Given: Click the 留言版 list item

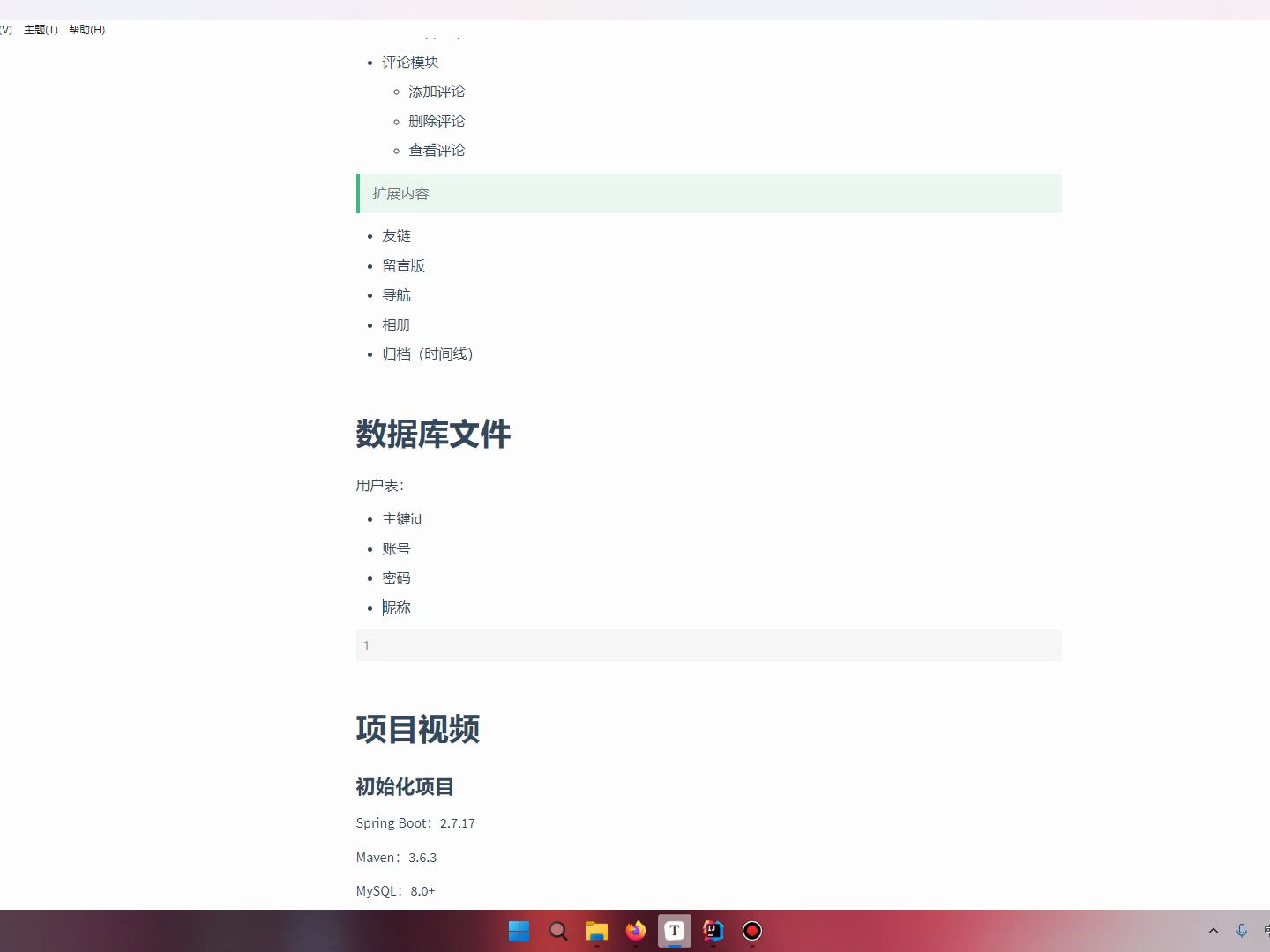Looking at the screenshot, I should point(404,265).
